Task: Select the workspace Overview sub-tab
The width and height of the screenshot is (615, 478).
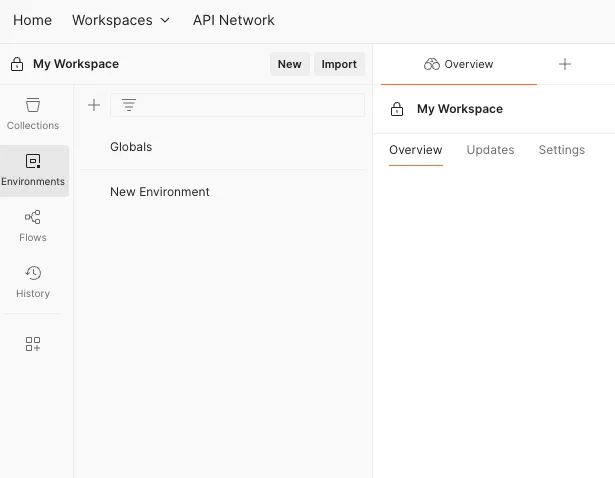Action: coord(415,150)
